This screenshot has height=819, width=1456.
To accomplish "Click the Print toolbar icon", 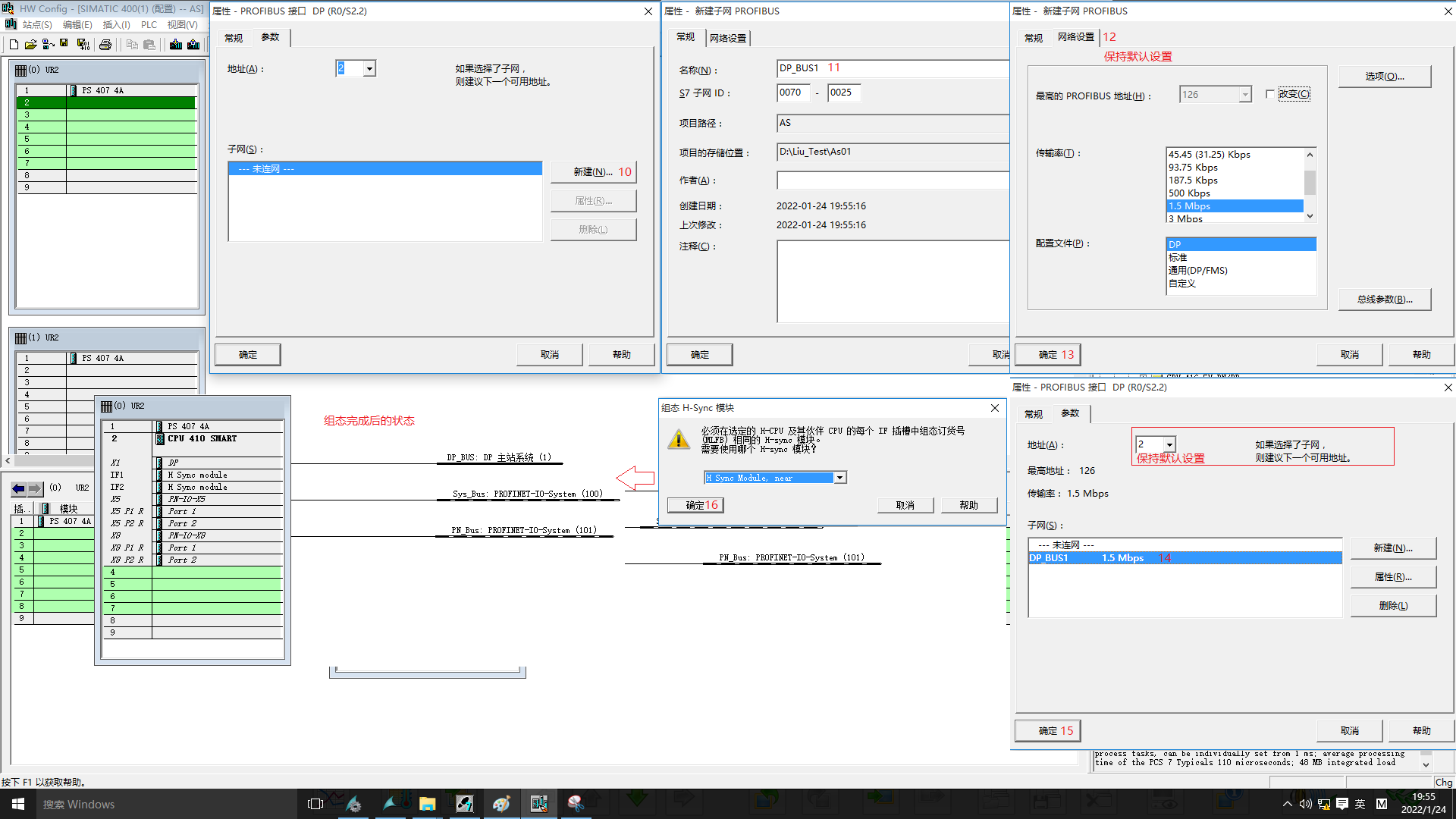I will [105, 45].
